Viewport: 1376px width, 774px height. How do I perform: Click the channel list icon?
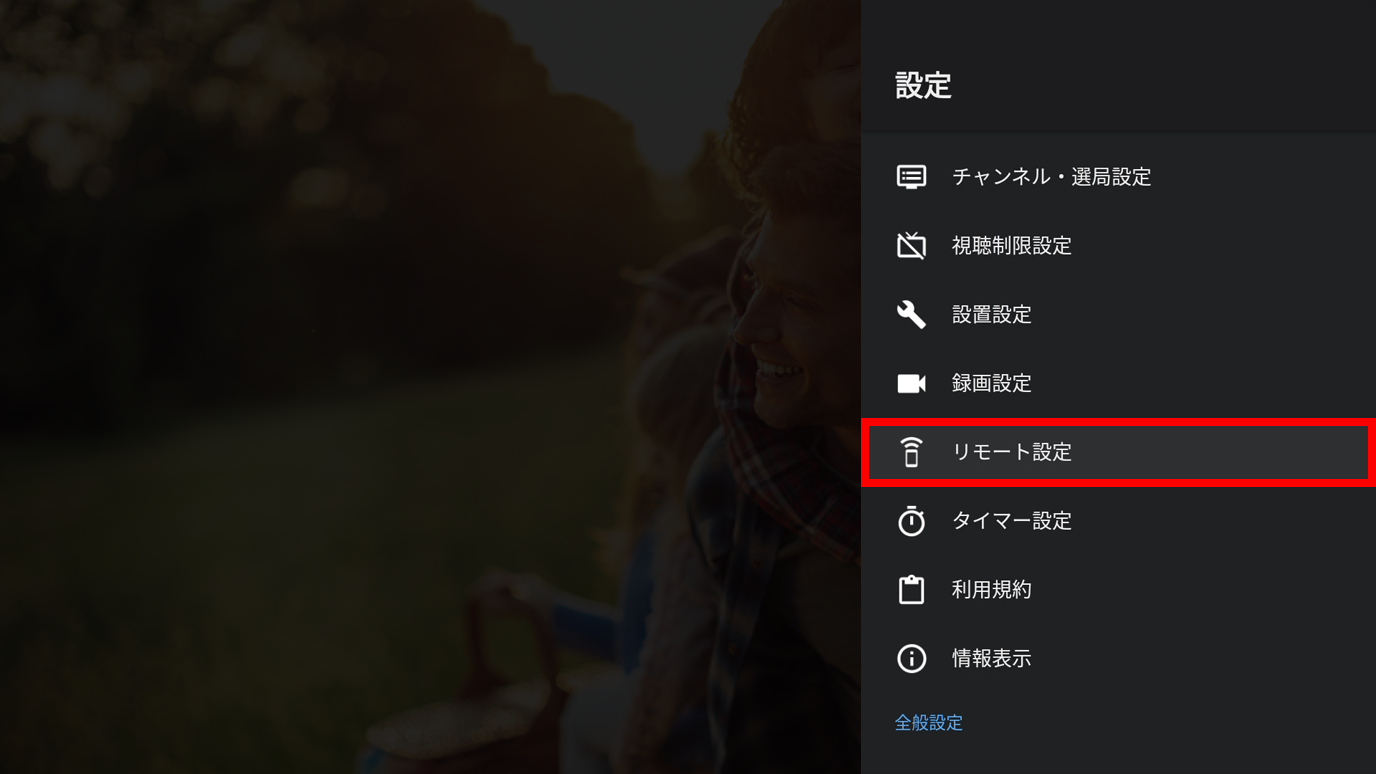[x=911, y=177]
